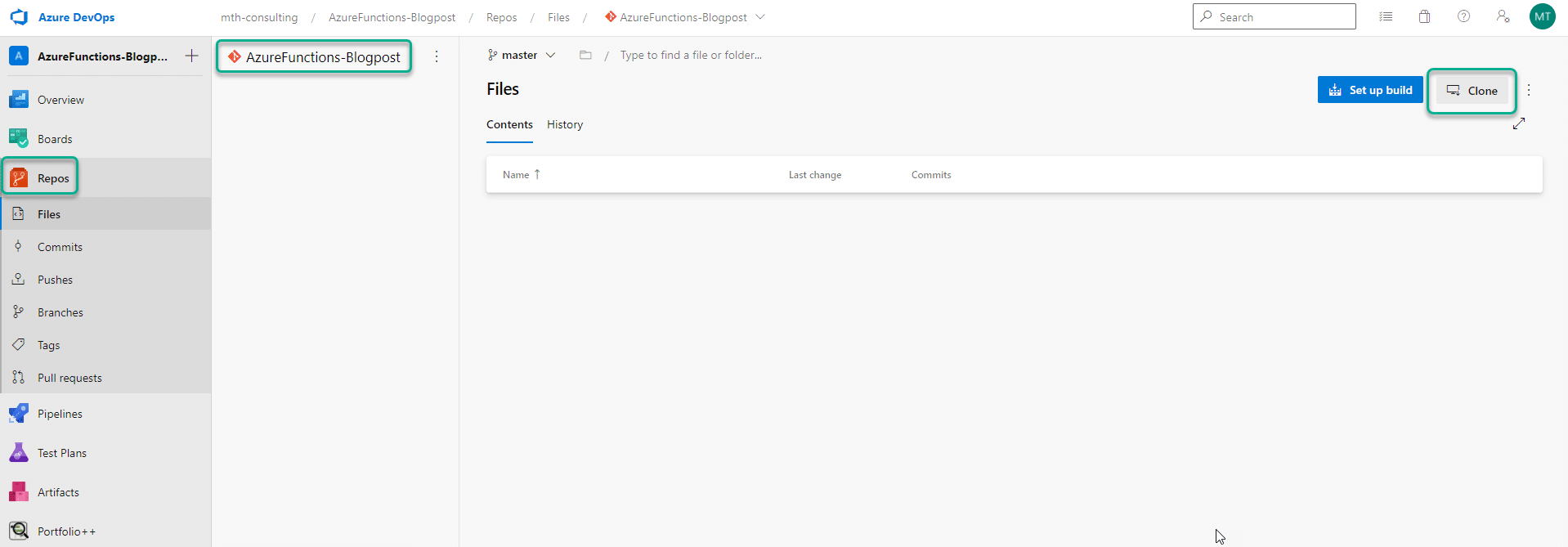
Task: Open the AzureFunctions-Blogp... project name in sidebar
Action: pyautogui.click(x=102, y=56)
